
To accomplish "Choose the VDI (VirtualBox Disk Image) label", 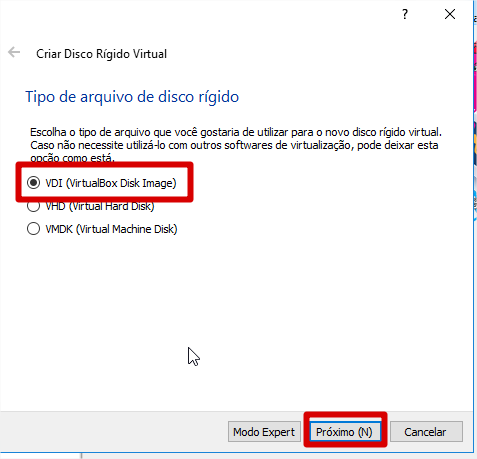I will pos(111,183).
